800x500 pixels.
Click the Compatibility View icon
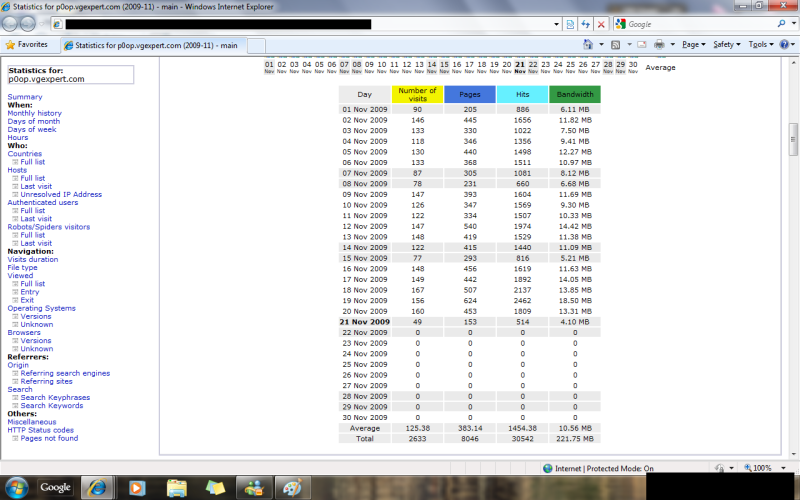tap(570, 23)
